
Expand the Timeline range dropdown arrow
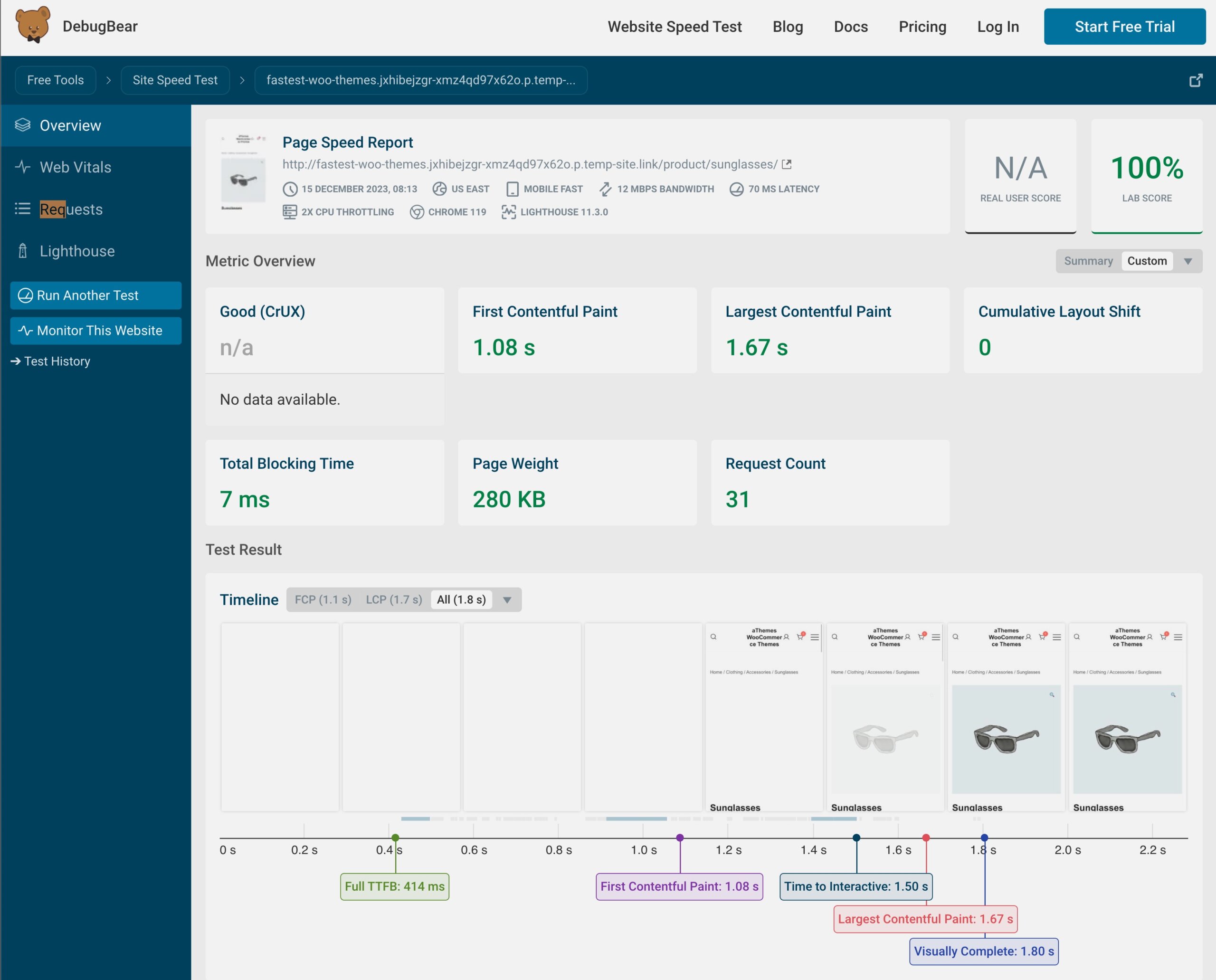click(507, 600)
